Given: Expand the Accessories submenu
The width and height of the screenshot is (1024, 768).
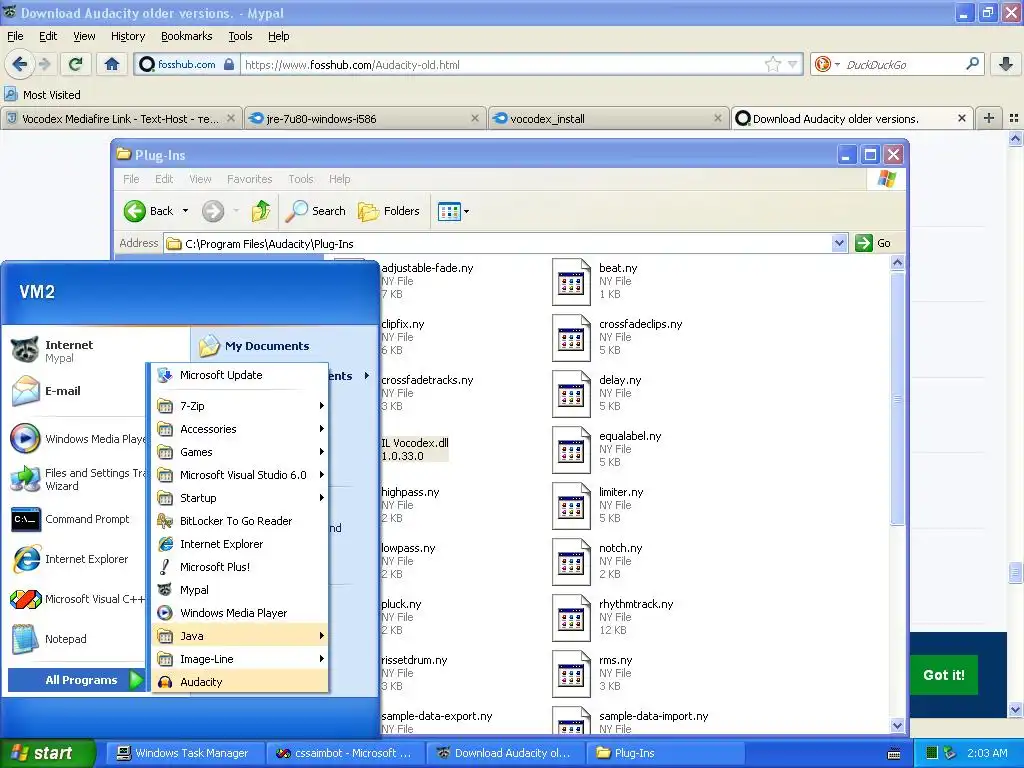Looking at the screenshot, I should [241, 429].
